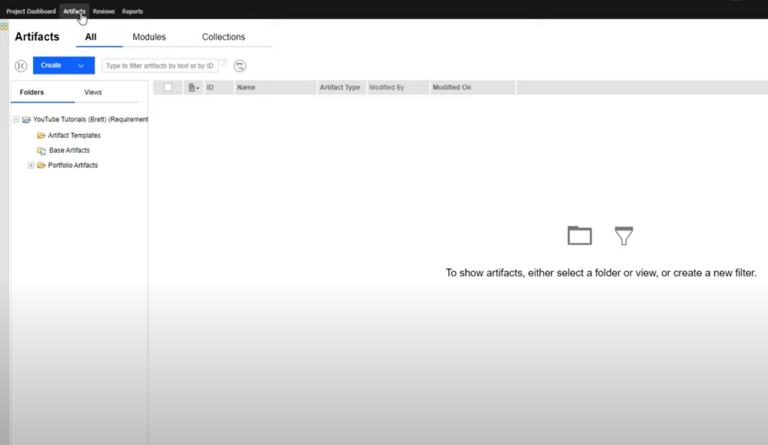Click the artifact filter text field
768x445 pixels.
pyautogui.click(x=160, y=66)
